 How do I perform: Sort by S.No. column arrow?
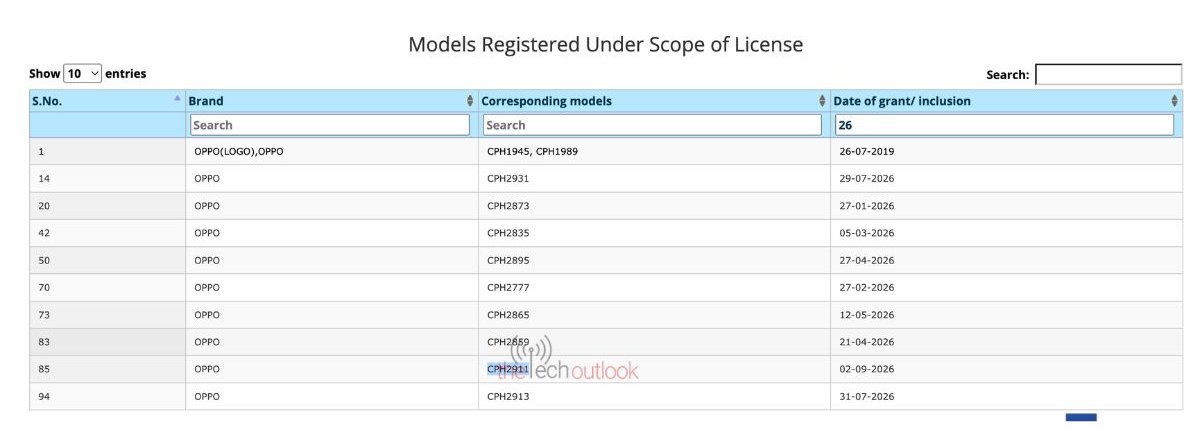pyautogui.click(x=177, y=98)
